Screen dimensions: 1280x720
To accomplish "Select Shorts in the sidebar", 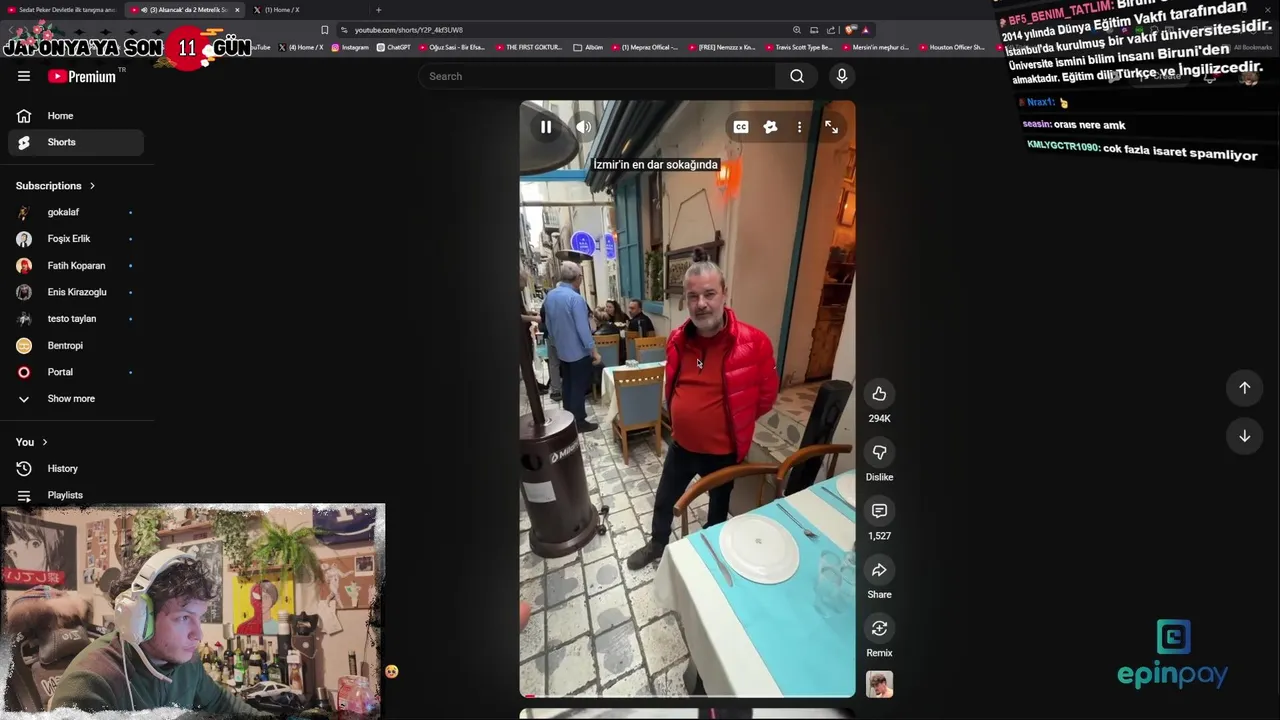I will pos(76,142).
